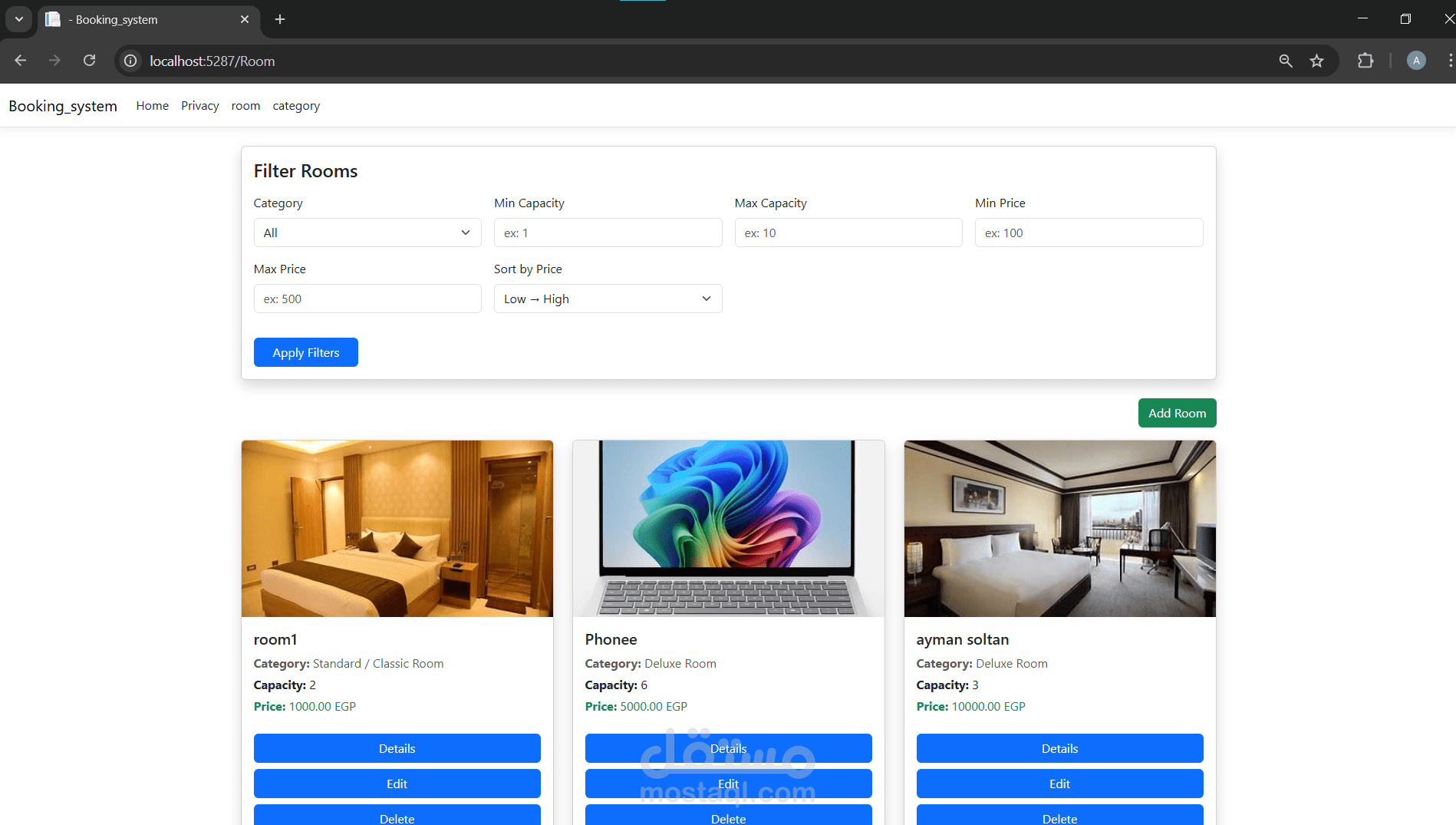
Task: Open the Privacy page
Action: tap(199, 105)
